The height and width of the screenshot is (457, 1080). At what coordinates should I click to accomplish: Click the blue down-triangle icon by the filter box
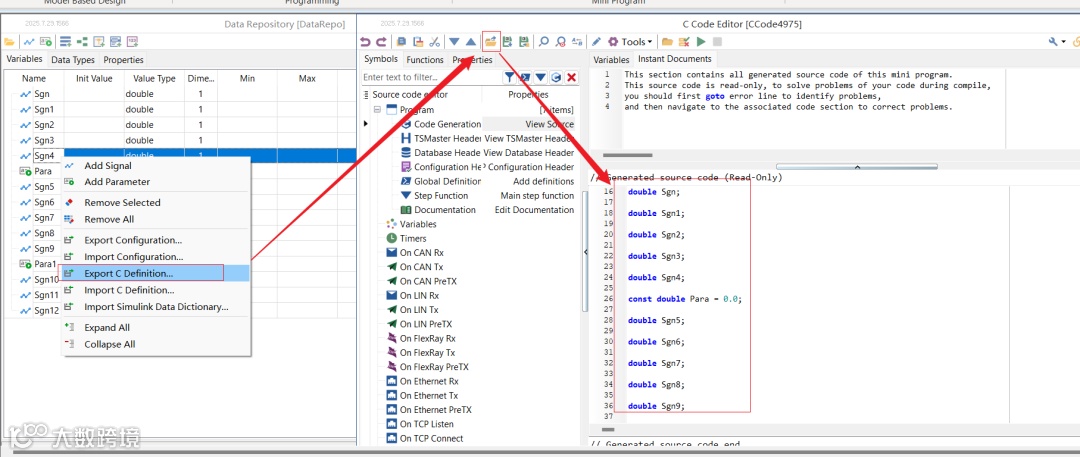[541, 77]
